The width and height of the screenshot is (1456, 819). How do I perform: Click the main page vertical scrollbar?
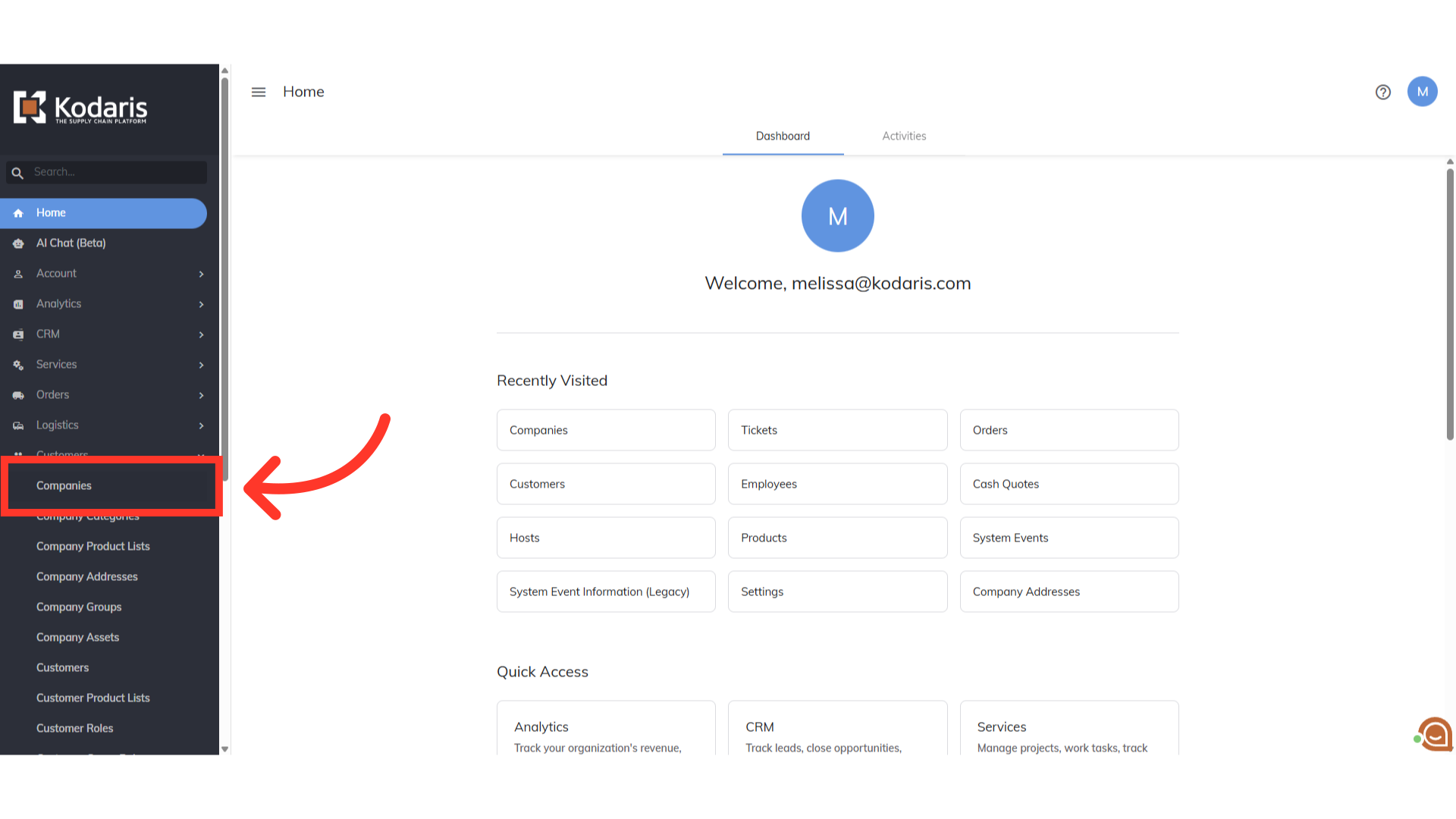click(1450, 303)
